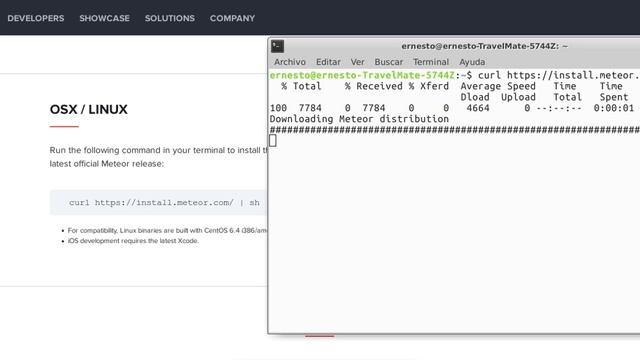Click the terminal cursor block
Screen dimensions: 640x360
(x=273, y=140)
